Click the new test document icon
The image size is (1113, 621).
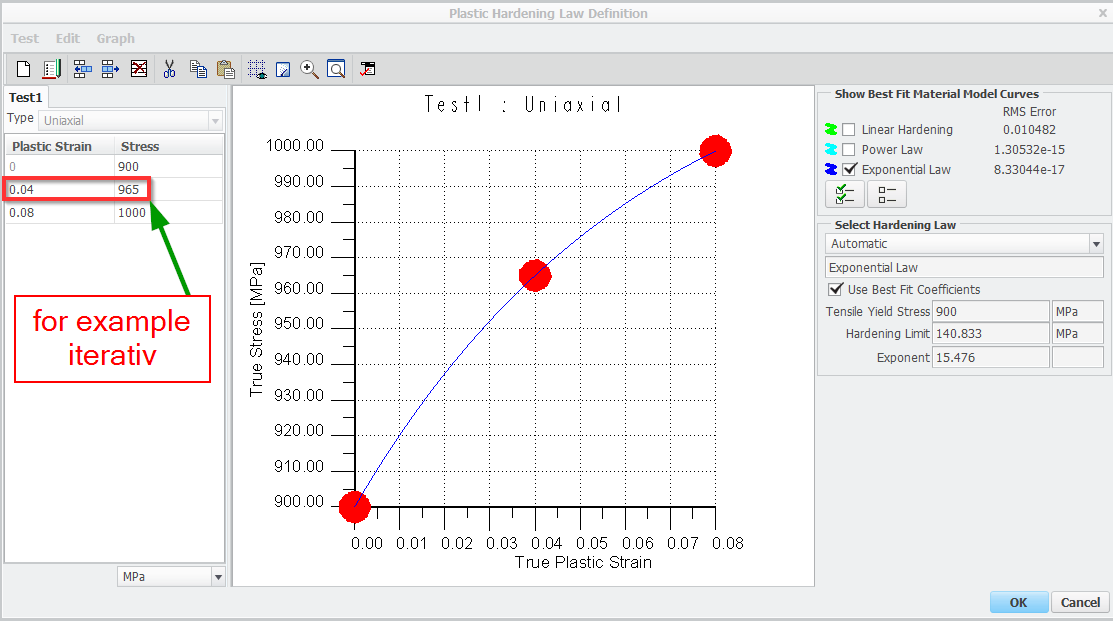point(23,69)
